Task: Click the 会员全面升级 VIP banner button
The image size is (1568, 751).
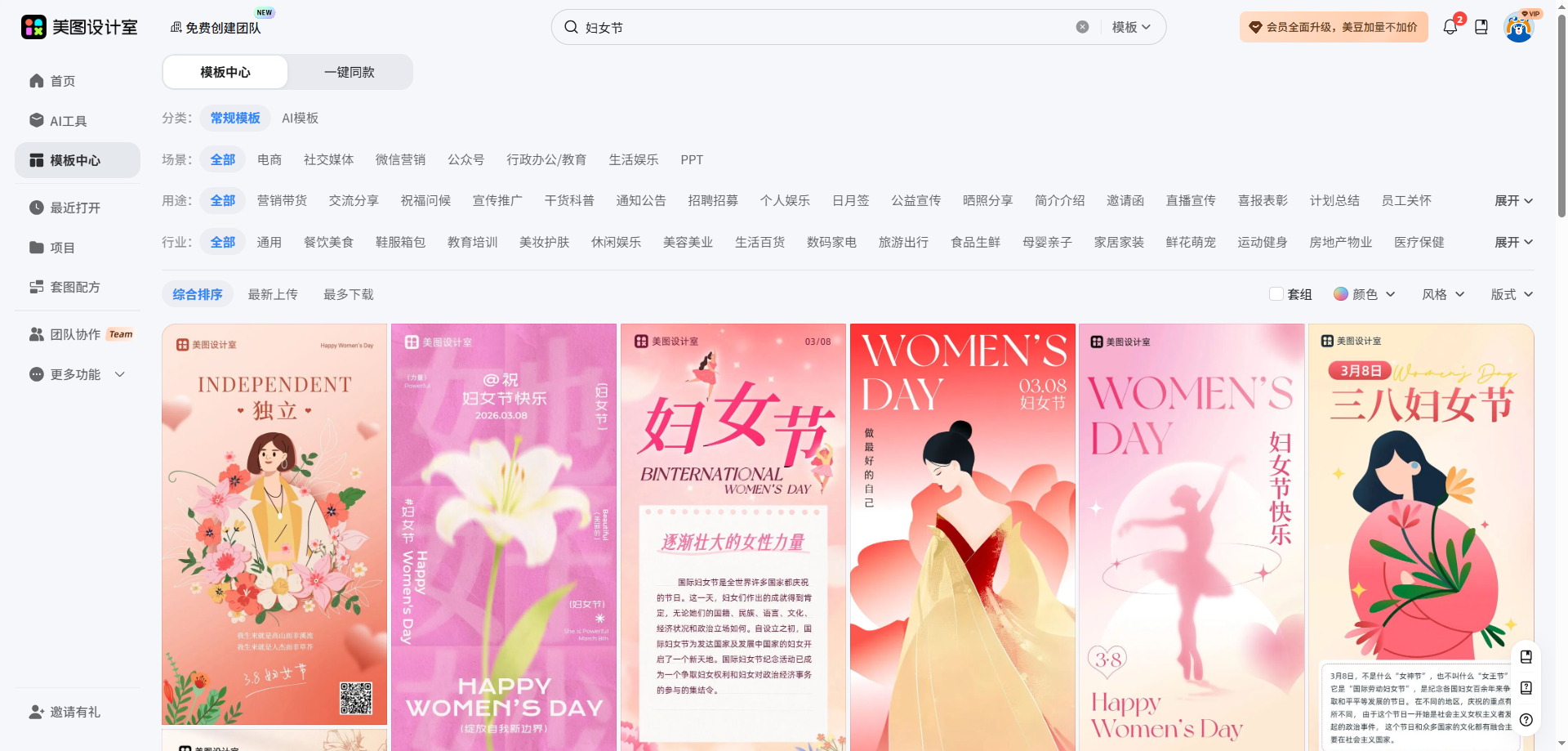Action: [x=1333, y=27]
